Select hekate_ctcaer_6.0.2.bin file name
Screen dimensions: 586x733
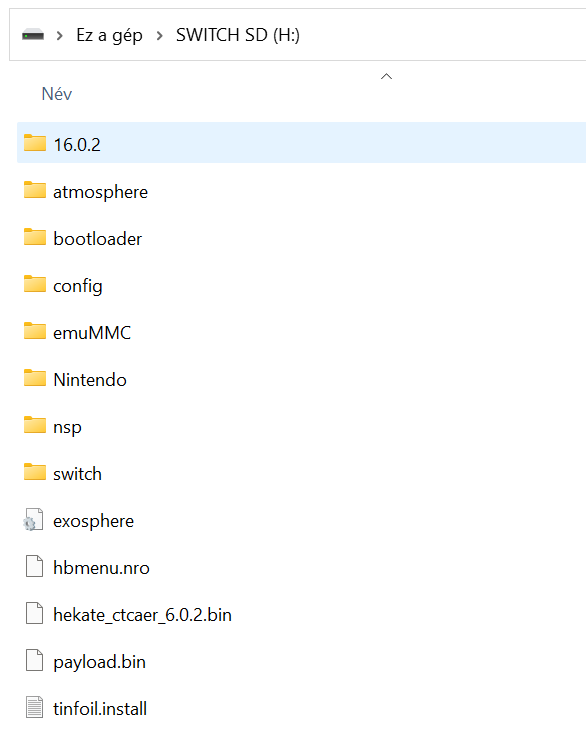[x=143, y=615]
